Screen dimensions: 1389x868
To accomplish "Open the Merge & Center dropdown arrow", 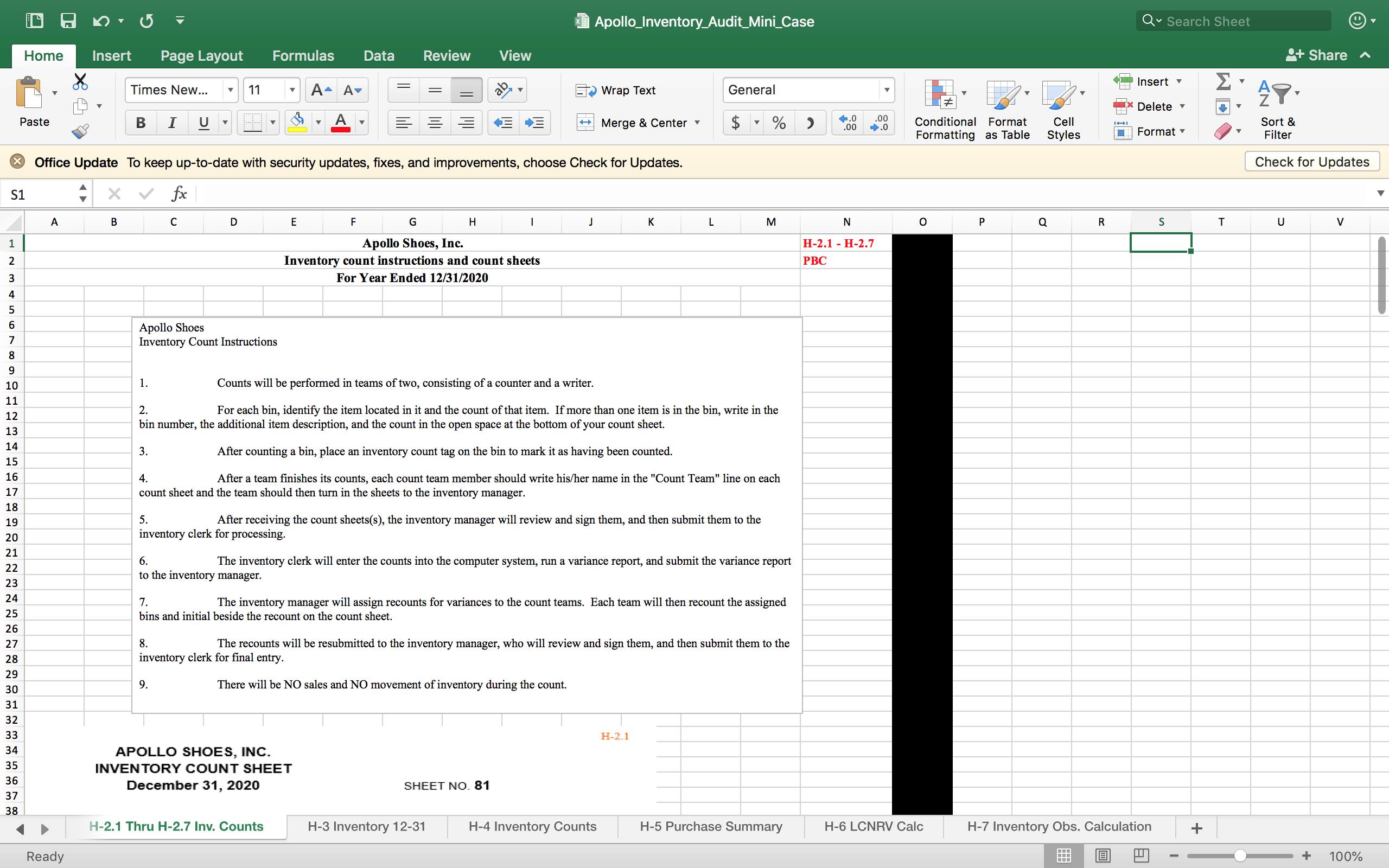I will coord(697,123).
